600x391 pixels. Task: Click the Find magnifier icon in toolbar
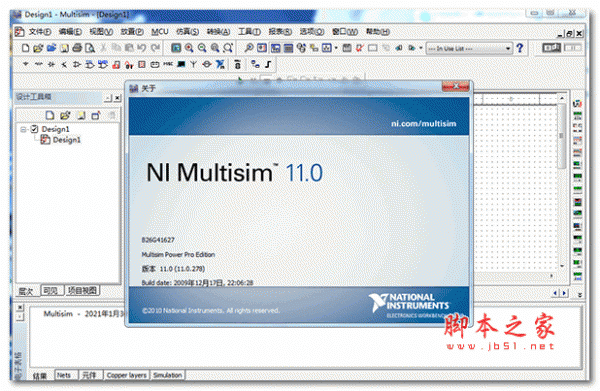pyautogui.click(x=248, y=48)
